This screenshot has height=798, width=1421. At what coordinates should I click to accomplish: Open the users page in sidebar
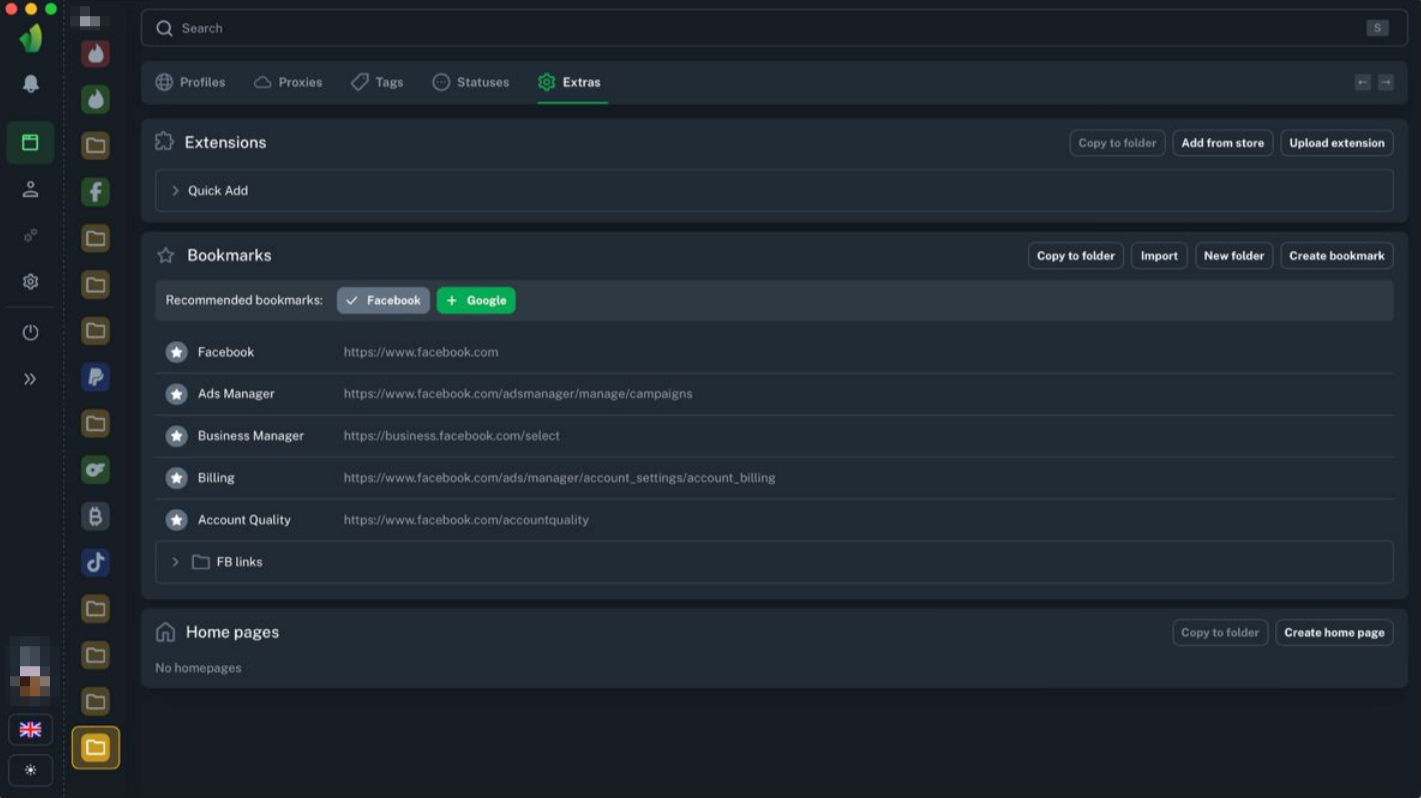pyautogui.click(x=30, y=189)
